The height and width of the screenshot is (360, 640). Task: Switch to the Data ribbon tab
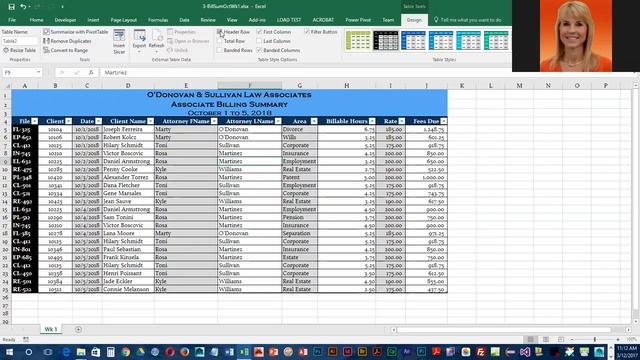(184, 20)
